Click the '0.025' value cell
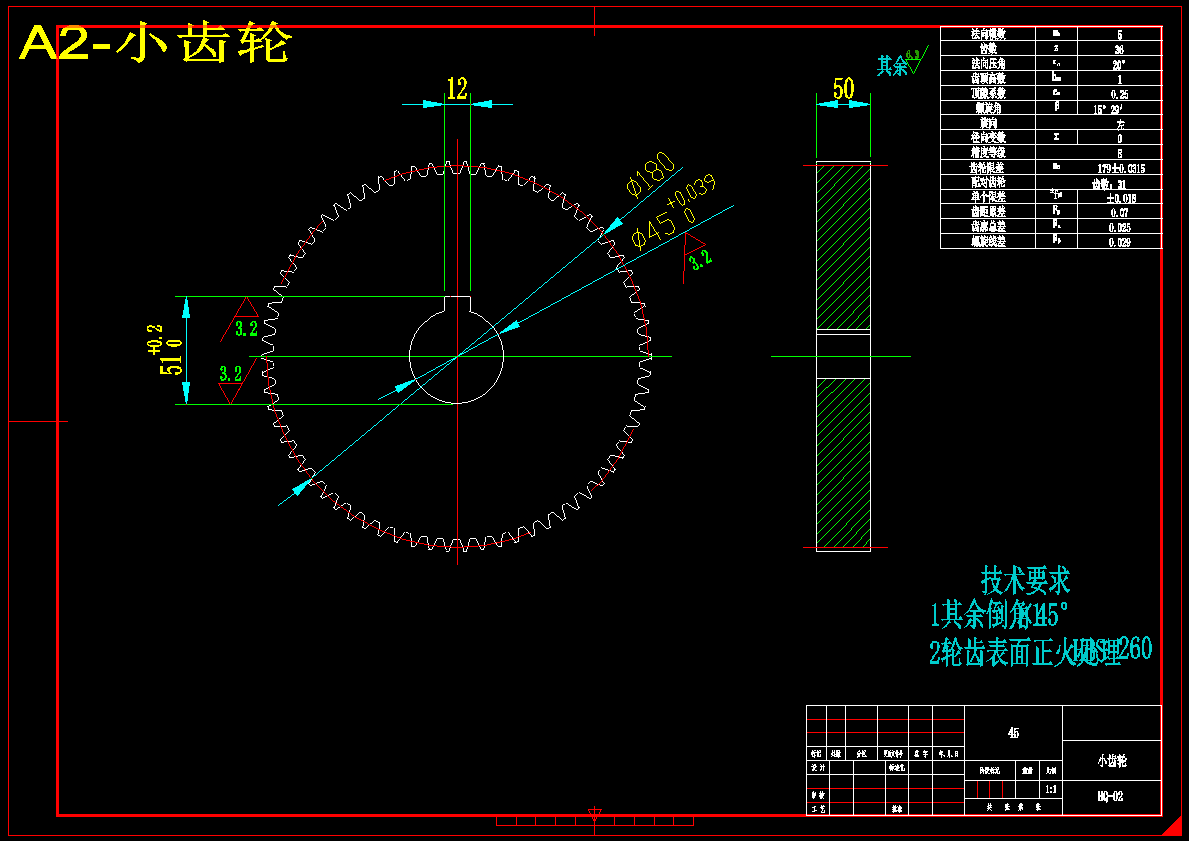This screenshot has width=1189, height=841. click(1119, 227)
